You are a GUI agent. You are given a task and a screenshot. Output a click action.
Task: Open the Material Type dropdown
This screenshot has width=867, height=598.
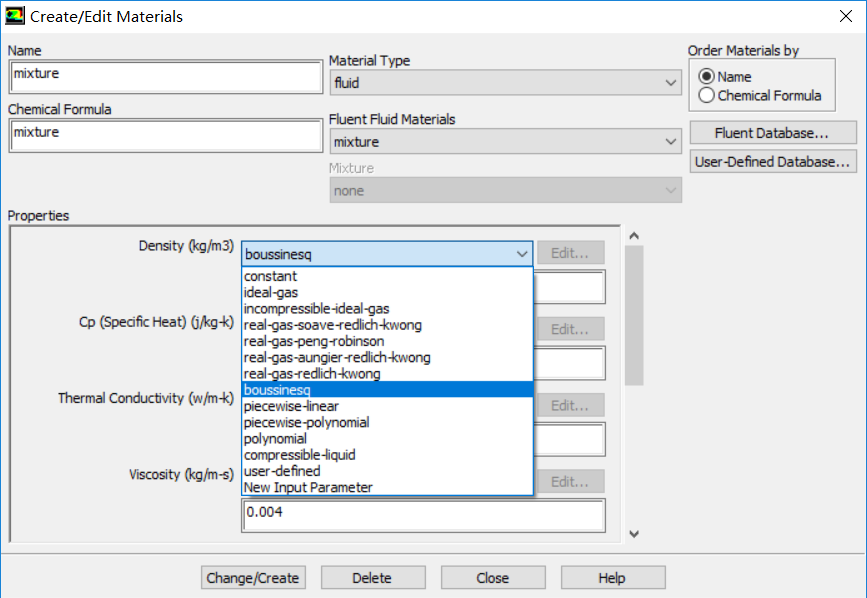(505, 83)
